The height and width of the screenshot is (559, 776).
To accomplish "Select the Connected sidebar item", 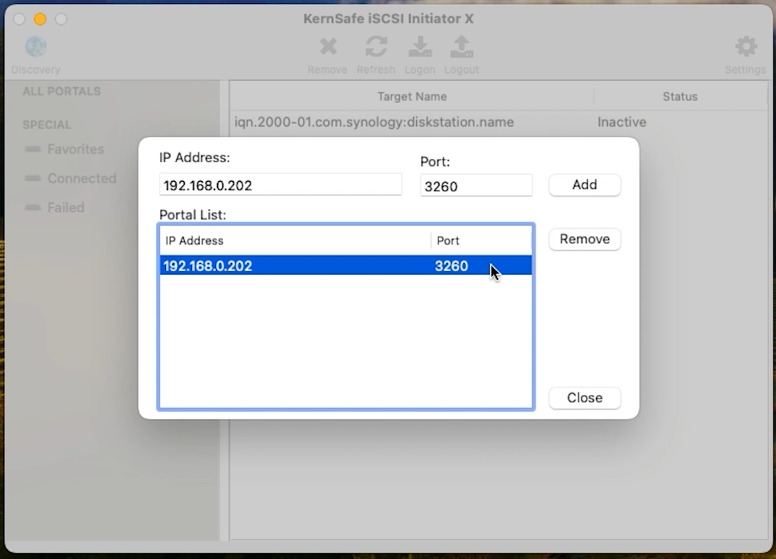I will coord(82,178).
